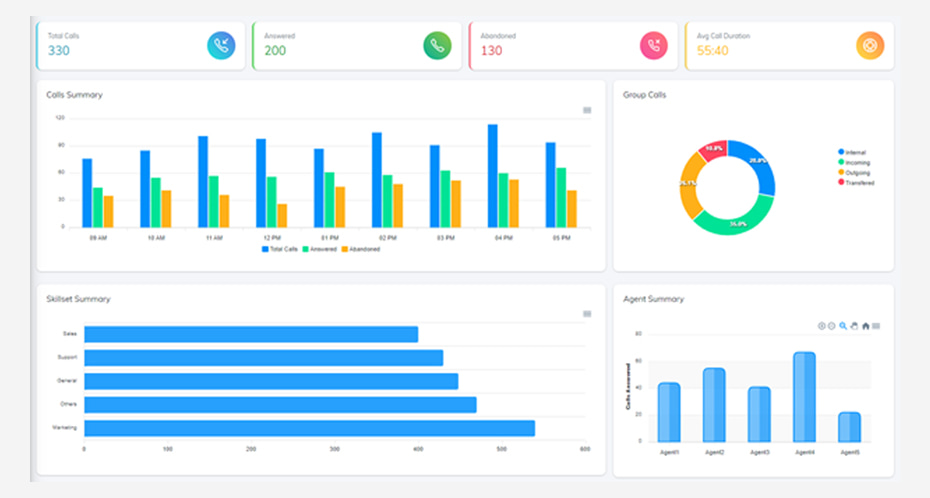Toggle Transferred in Group Calls legend

point(857,183)
